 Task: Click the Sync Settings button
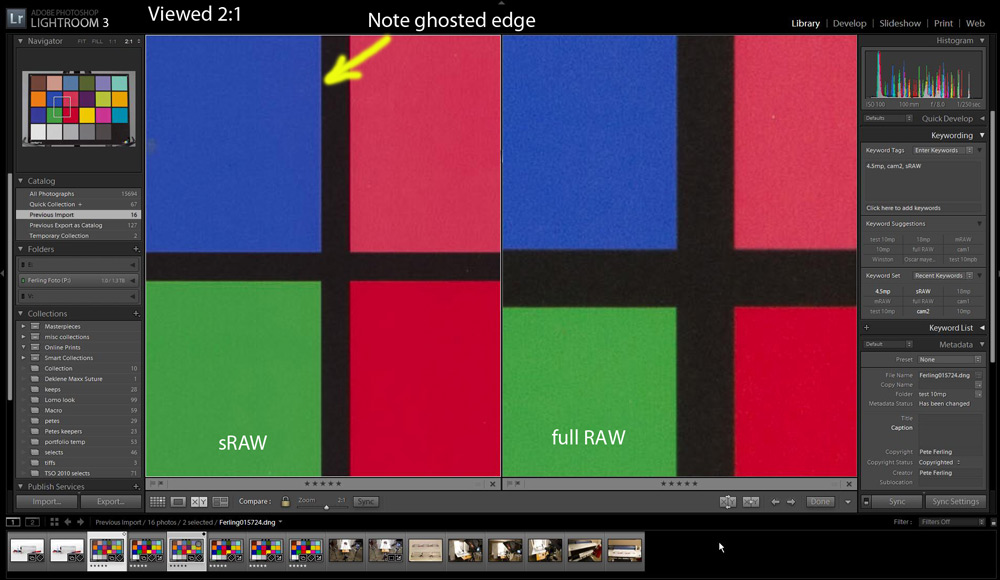(x=955, y=501)
